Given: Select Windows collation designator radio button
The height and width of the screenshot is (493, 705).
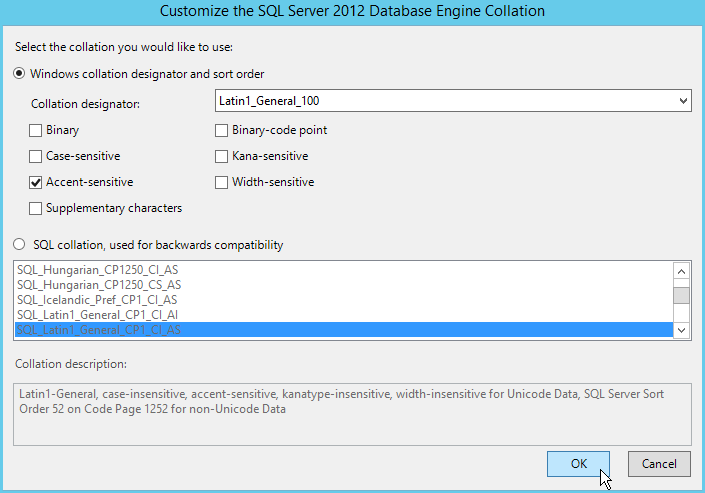Looking at the screenshot, I should click(20, 73).
